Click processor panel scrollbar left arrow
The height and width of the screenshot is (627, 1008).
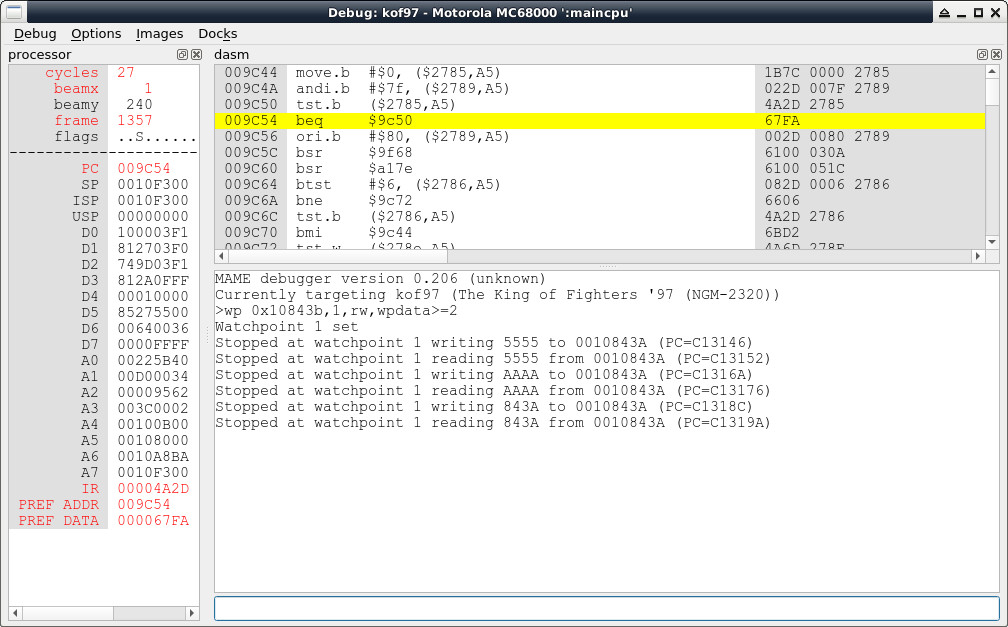[16, 613]
